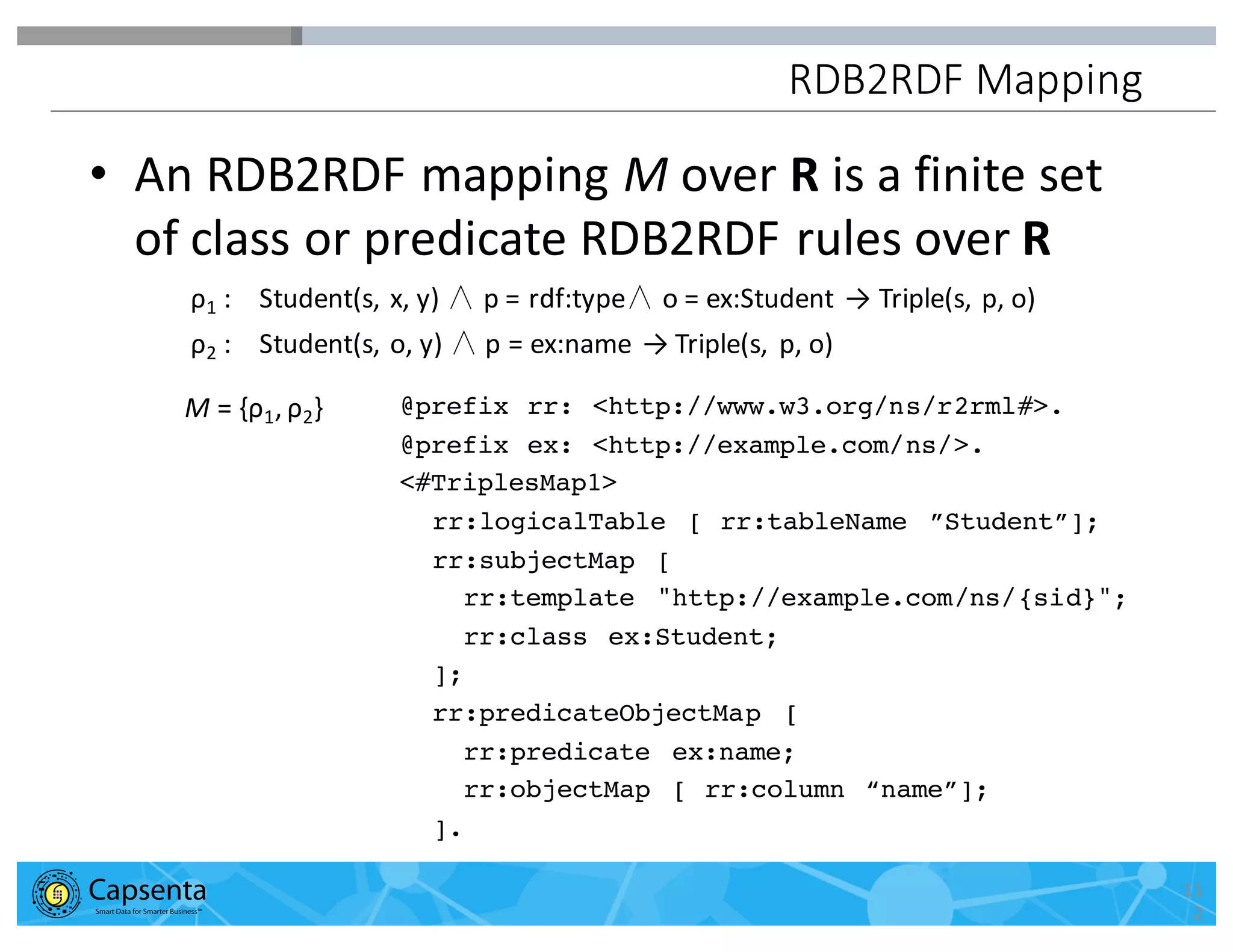The width and height of the screenshot is (1233, 952).
Task: Click the tagline "Smart Data for Smarter Business"
Action: tap(149, 912)
